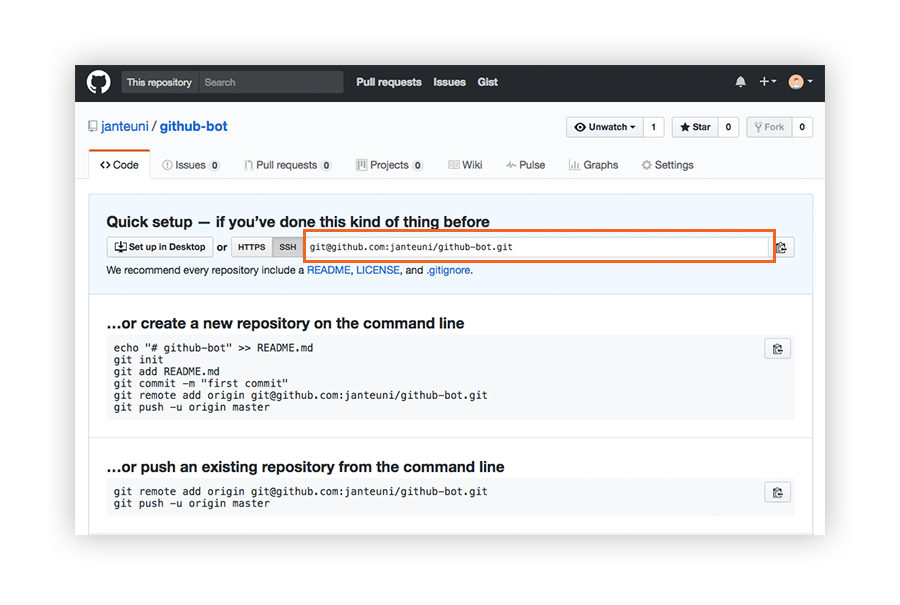Click the GitHub Octocat logo
The image size is (900, 605).
(99, 82)
